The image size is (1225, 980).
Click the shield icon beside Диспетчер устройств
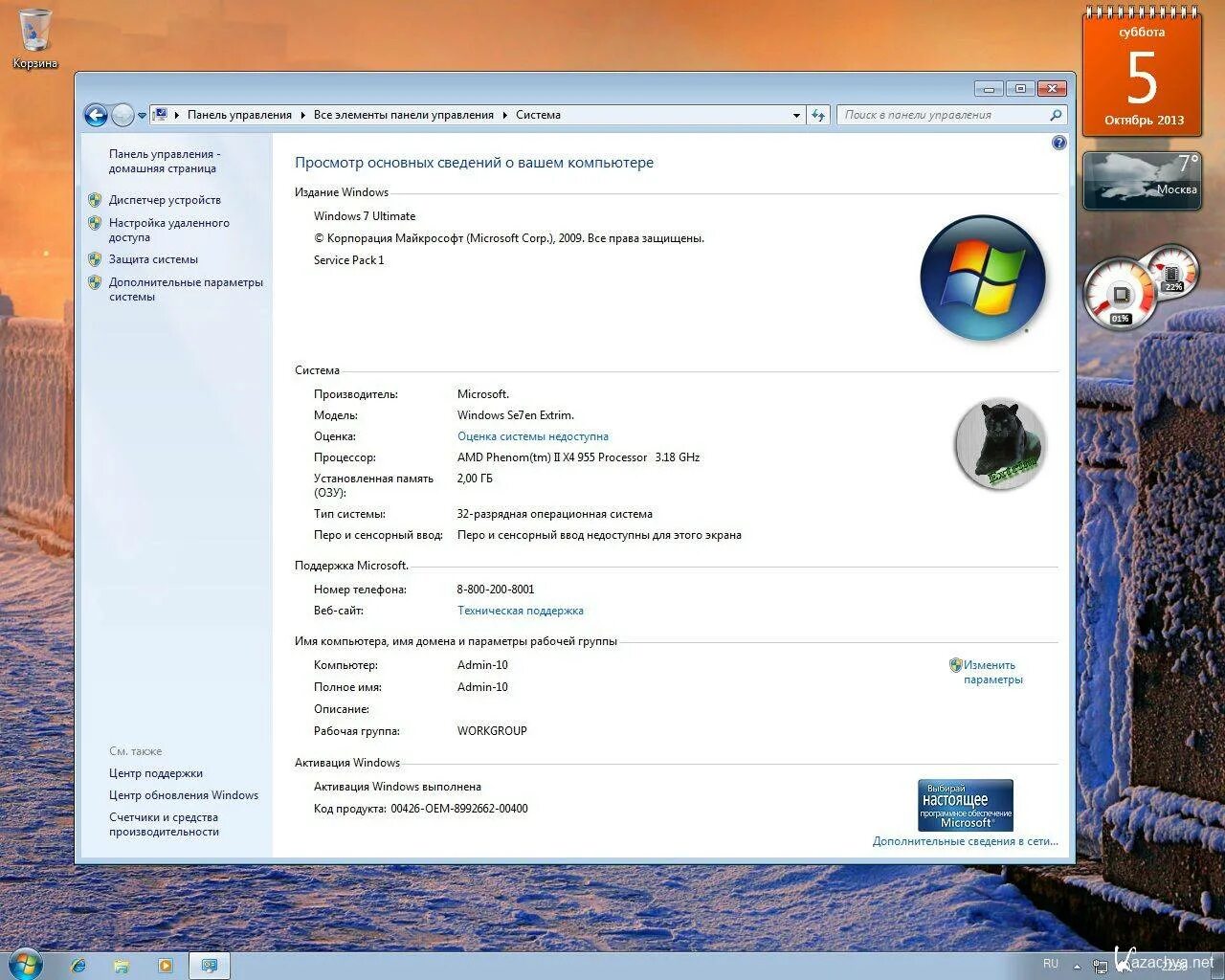pyautogui.click(x=95, y=200)
